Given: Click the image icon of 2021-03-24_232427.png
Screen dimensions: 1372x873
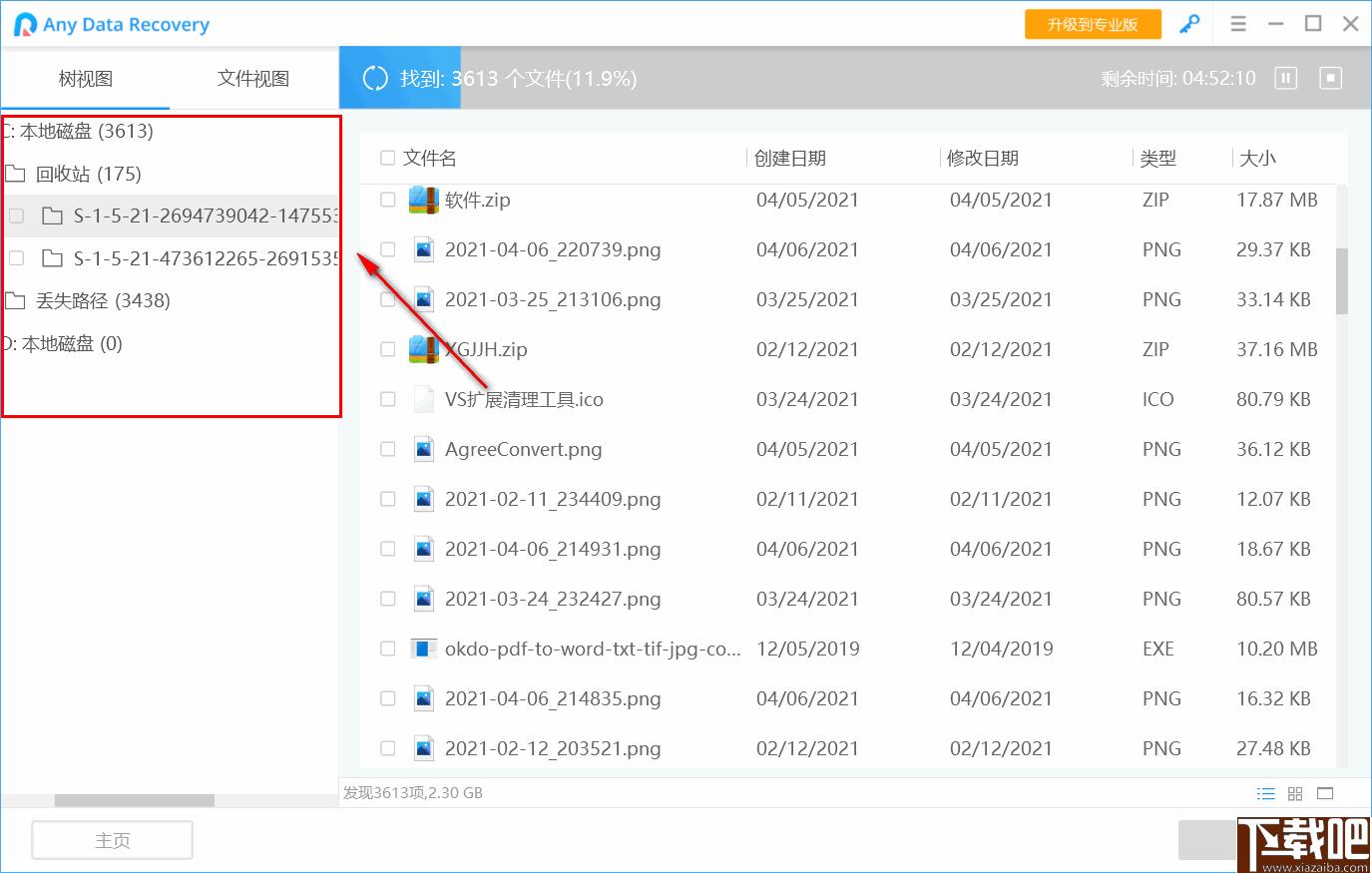Looking at the screenshot, I should (423, 599).
